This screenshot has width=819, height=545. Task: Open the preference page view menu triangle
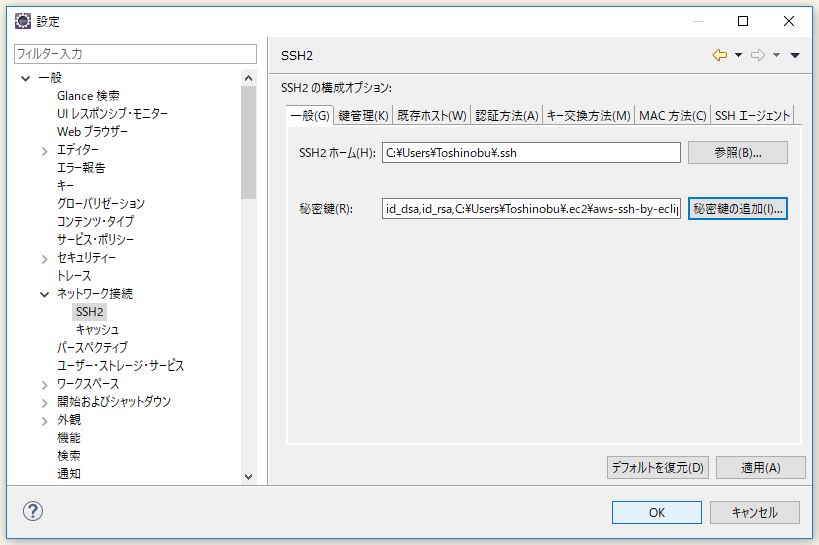[x=795, y=55]
